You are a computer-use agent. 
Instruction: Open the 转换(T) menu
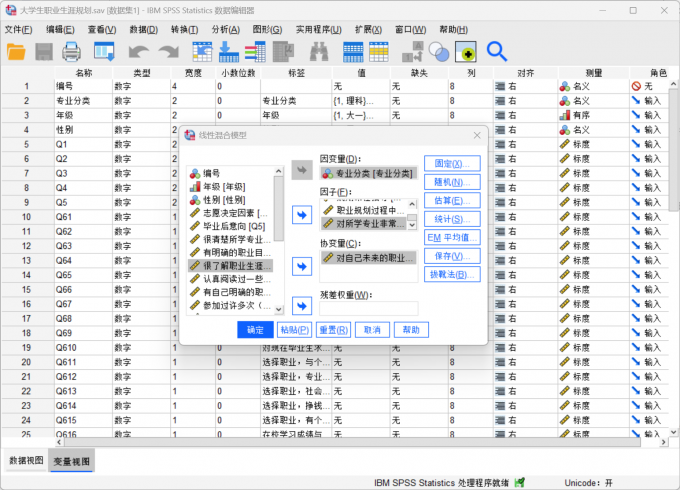[x=184, y=29]
